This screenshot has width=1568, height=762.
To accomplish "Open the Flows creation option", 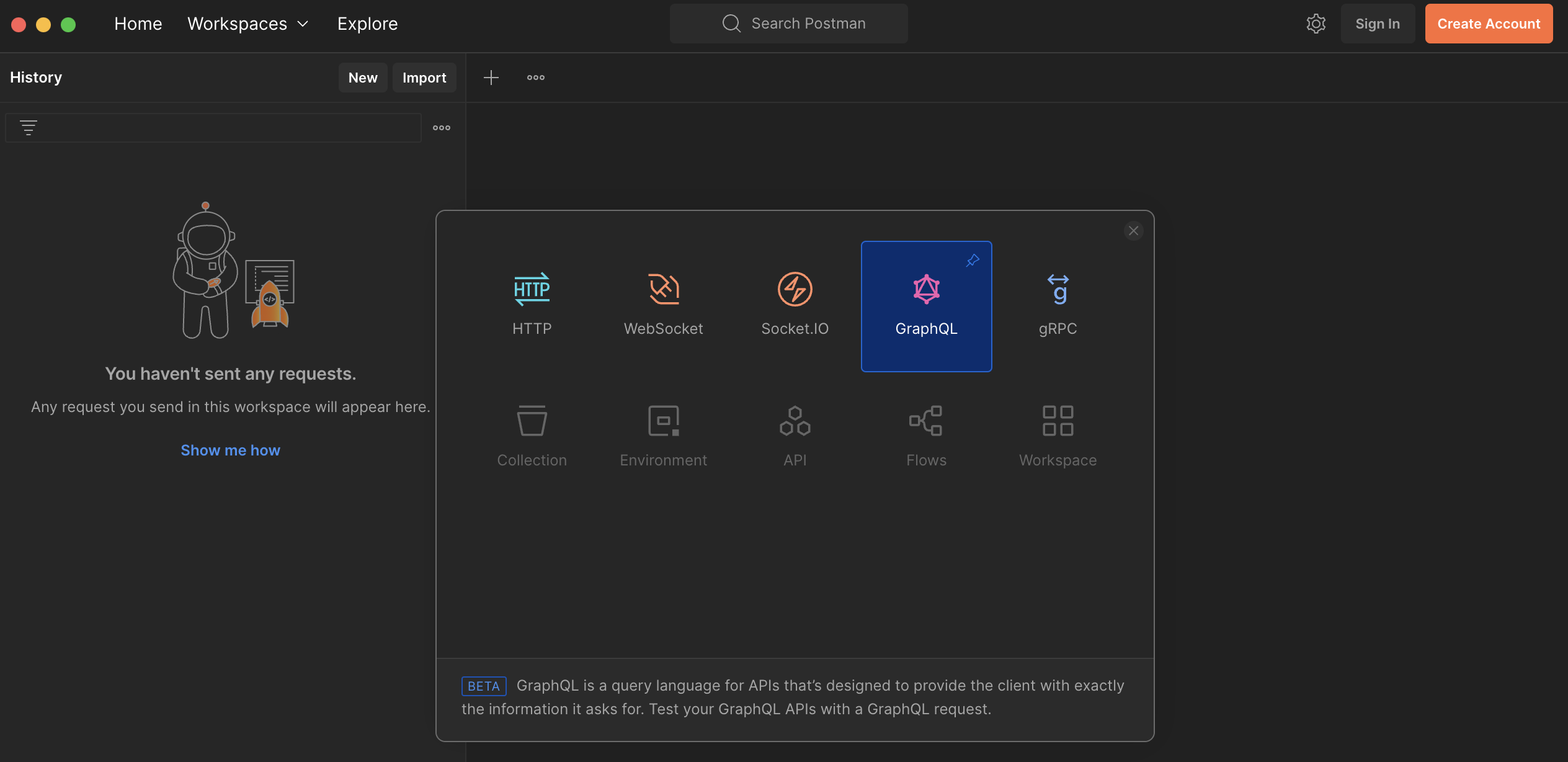I will (925, 421).
